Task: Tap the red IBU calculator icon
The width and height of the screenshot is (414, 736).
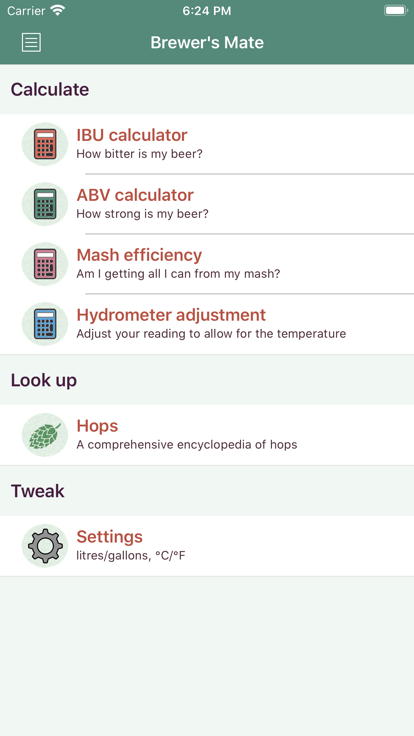Action: (45, 144)
